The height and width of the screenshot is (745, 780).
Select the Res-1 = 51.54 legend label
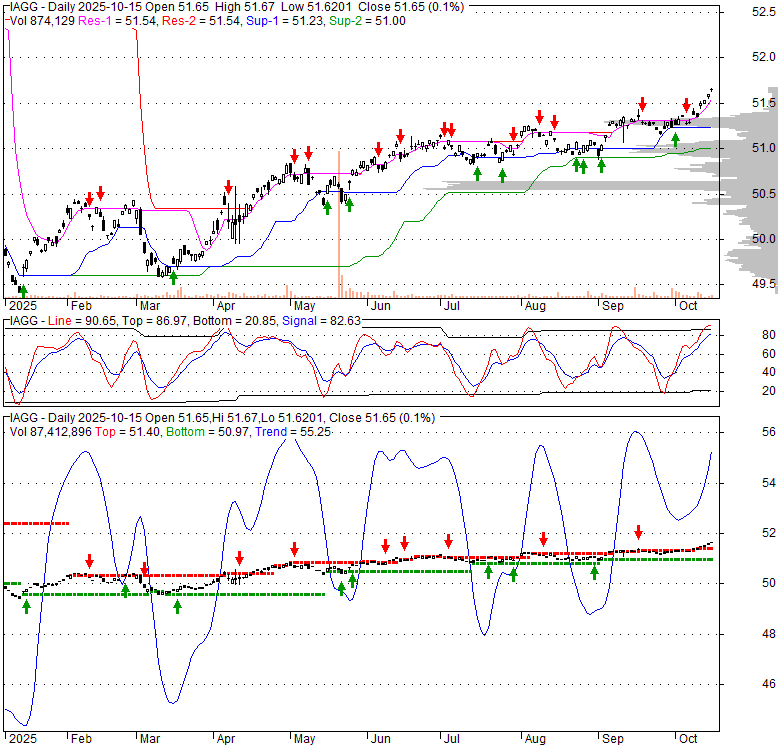tap(109, 18)
